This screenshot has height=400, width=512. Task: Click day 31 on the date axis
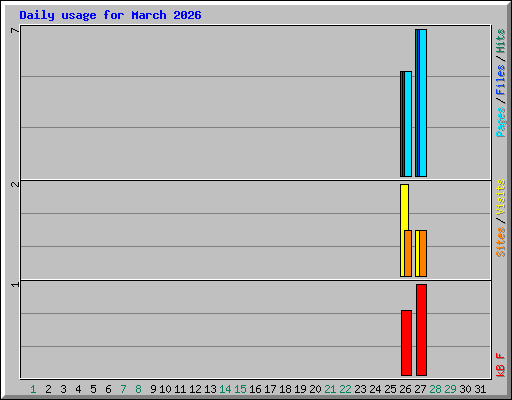pos(480,389)
